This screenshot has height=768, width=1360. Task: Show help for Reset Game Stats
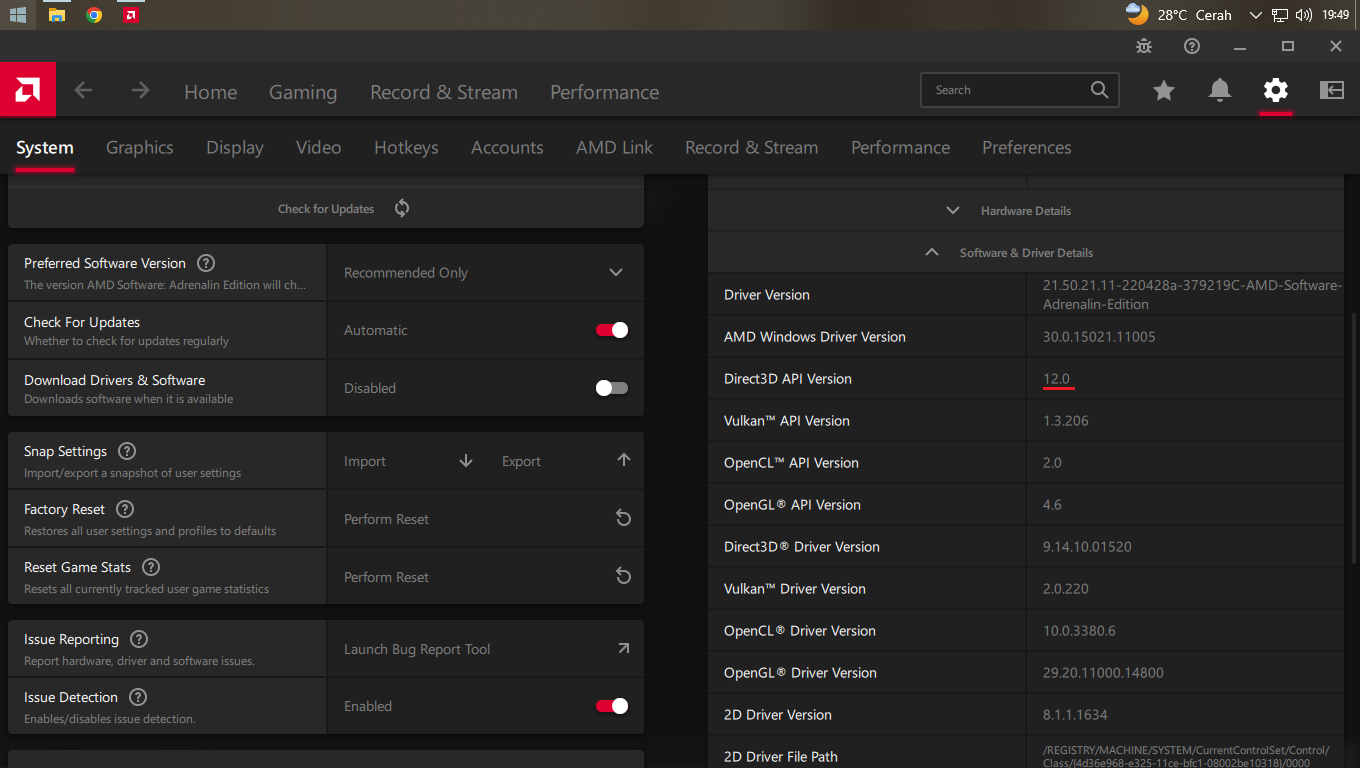click(x=151, y=567)
